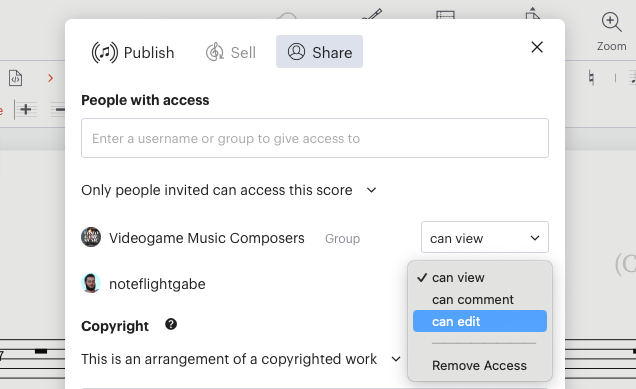Select 'Remove Access' menu entry
This screenshot has height=389, width=636.
[x=480, y=365]
